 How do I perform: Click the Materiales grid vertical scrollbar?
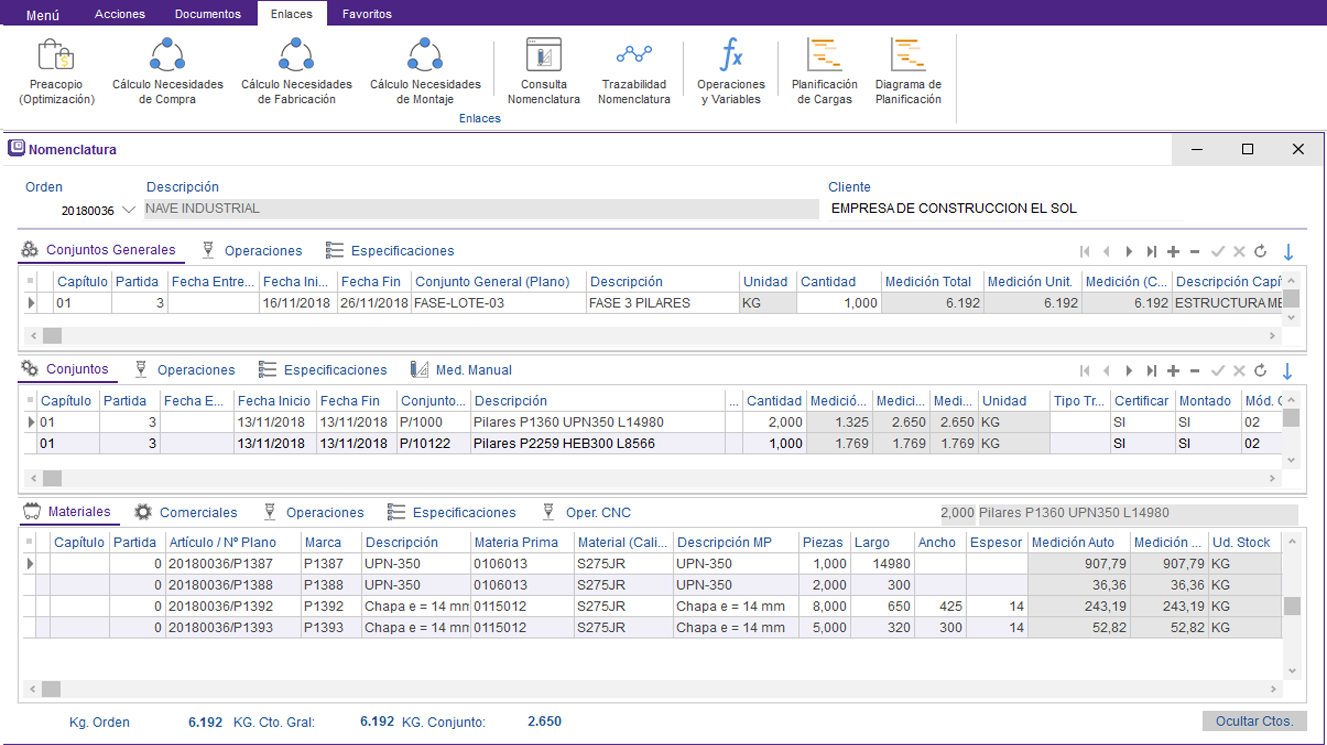[1292, 607]
